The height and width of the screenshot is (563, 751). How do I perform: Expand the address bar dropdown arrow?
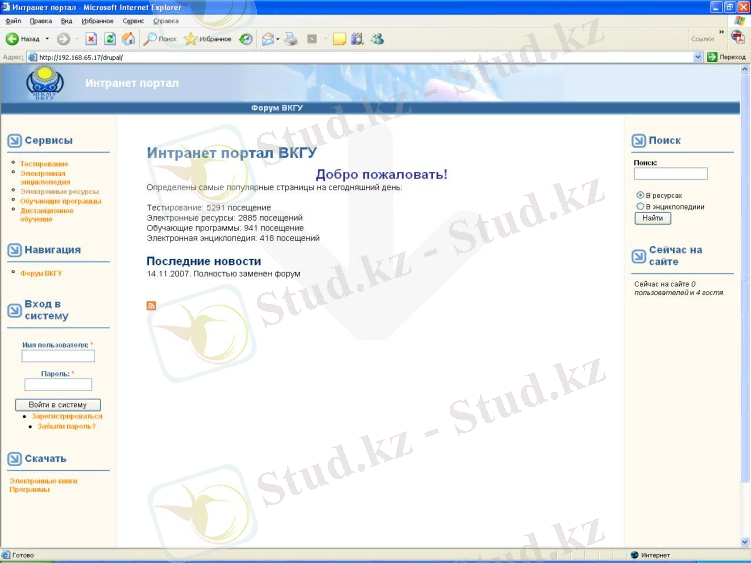pyautogui.click(x=698, y=57)
